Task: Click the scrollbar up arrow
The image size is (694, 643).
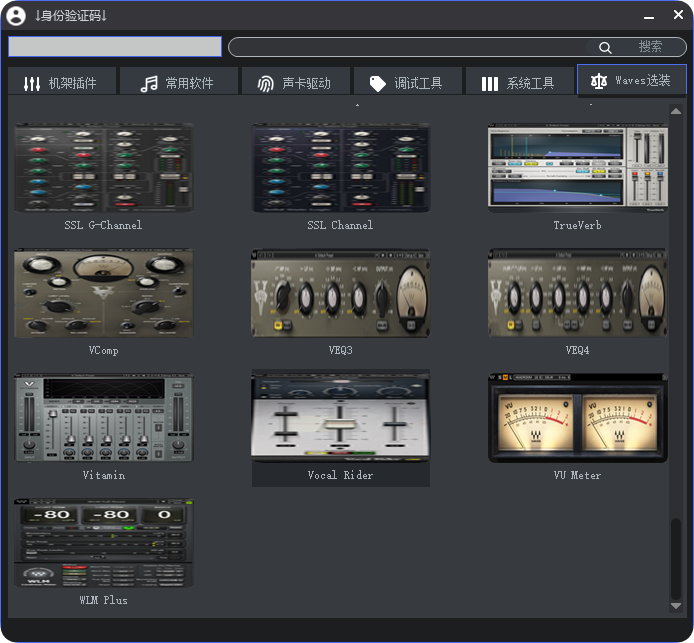Action: (x=676, y=111)
